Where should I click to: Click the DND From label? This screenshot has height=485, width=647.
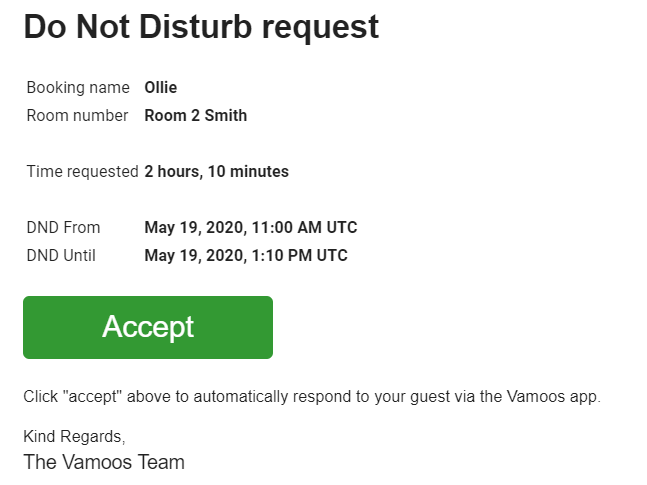coord(63,227)
